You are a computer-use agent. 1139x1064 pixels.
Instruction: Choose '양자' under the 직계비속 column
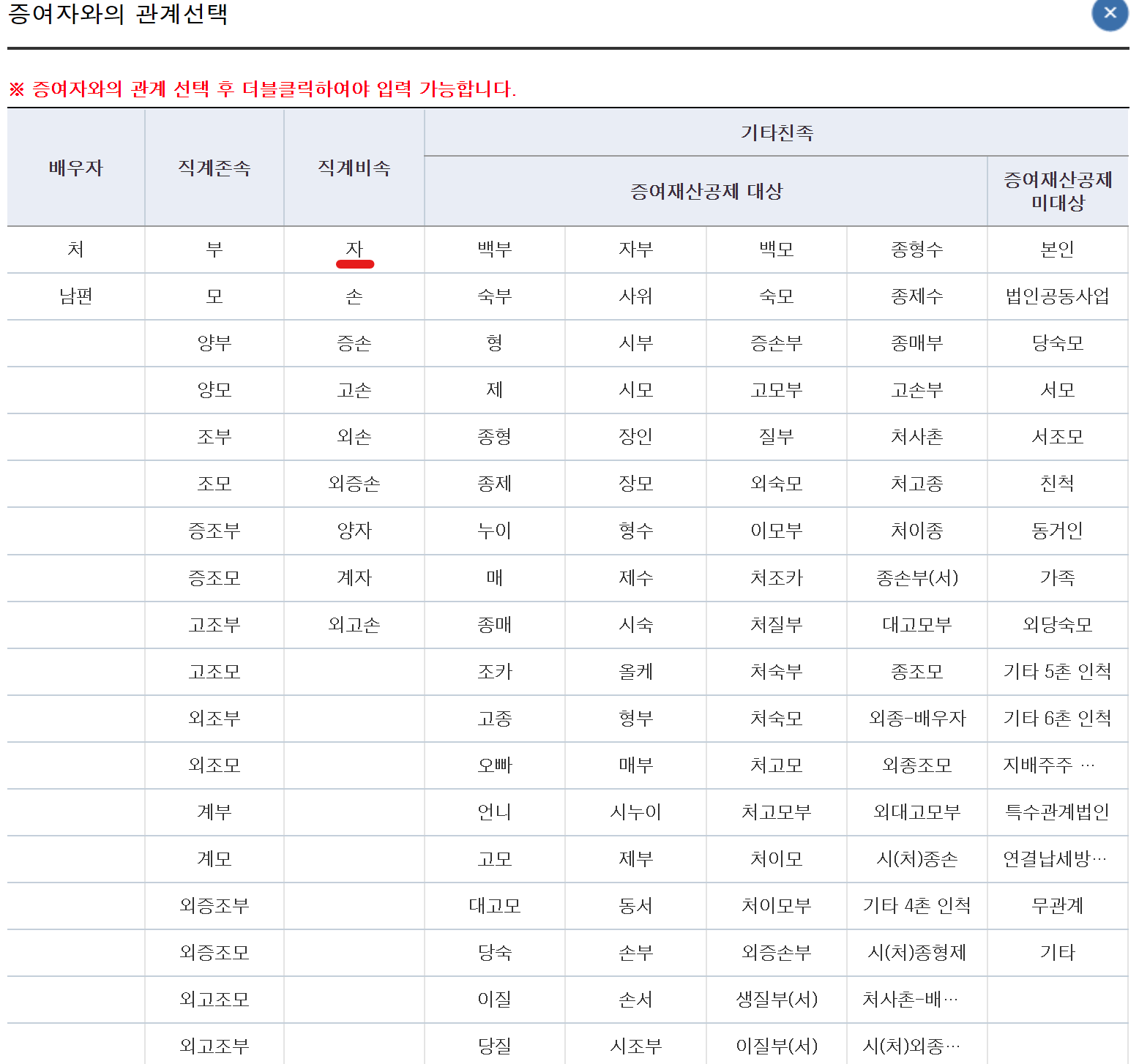point(354,531)
